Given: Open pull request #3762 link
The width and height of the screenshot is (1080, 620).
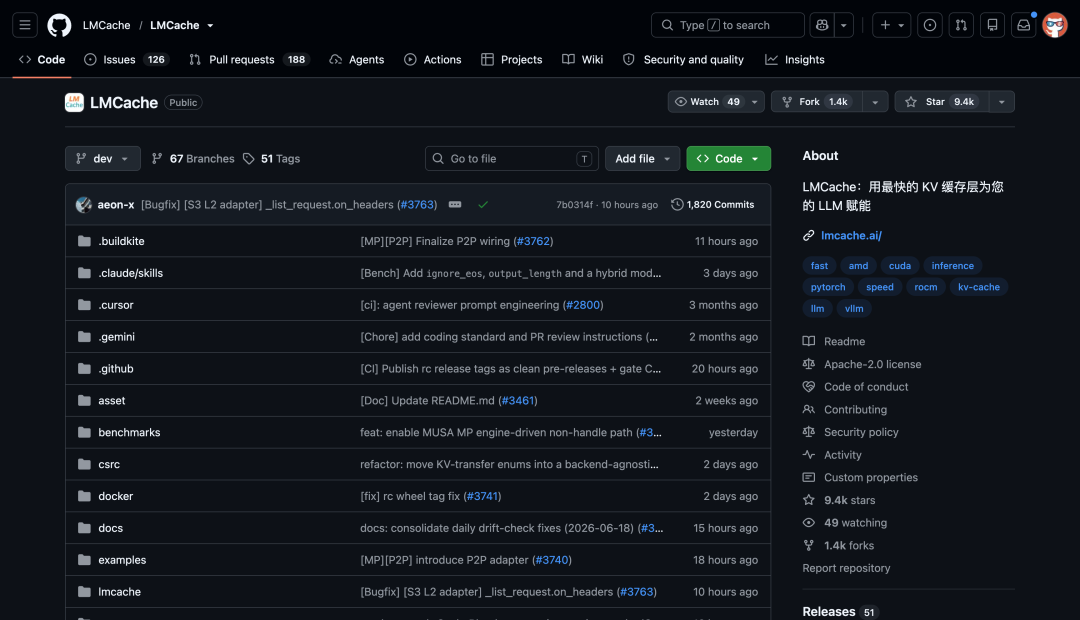Looking at the screenshot, I should pos(534,241).
